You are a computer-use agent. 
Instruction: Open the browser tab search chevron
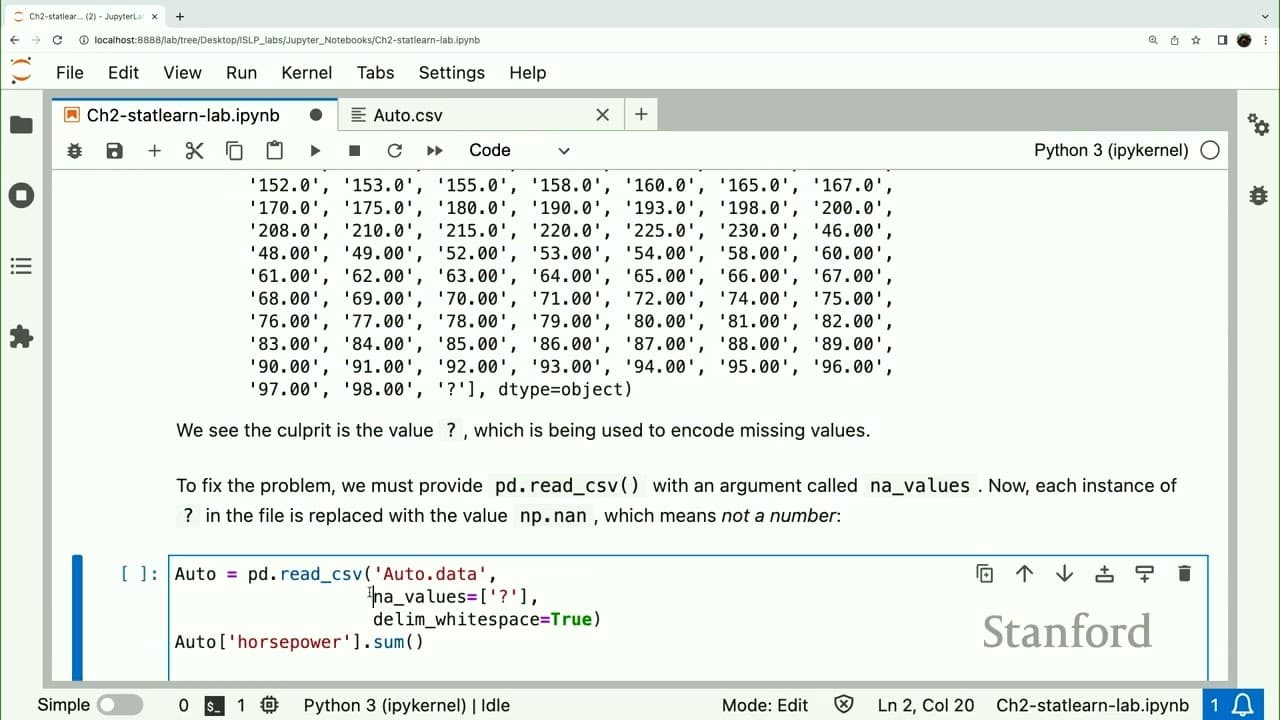(x=1266, y=16)
